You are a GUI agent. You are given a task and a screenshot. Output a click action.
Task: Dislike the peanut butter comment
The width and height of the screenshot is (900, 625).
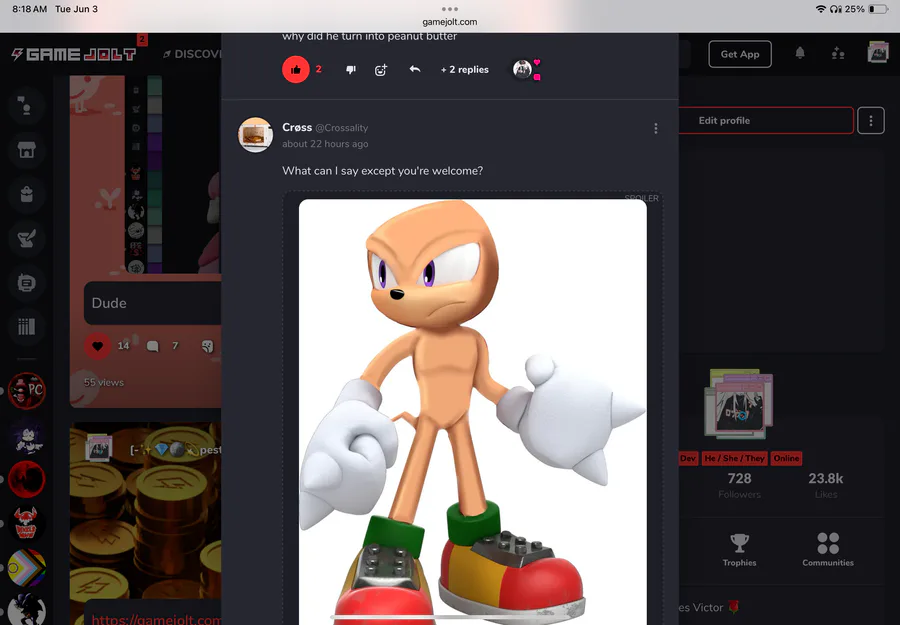click(351, 69)
